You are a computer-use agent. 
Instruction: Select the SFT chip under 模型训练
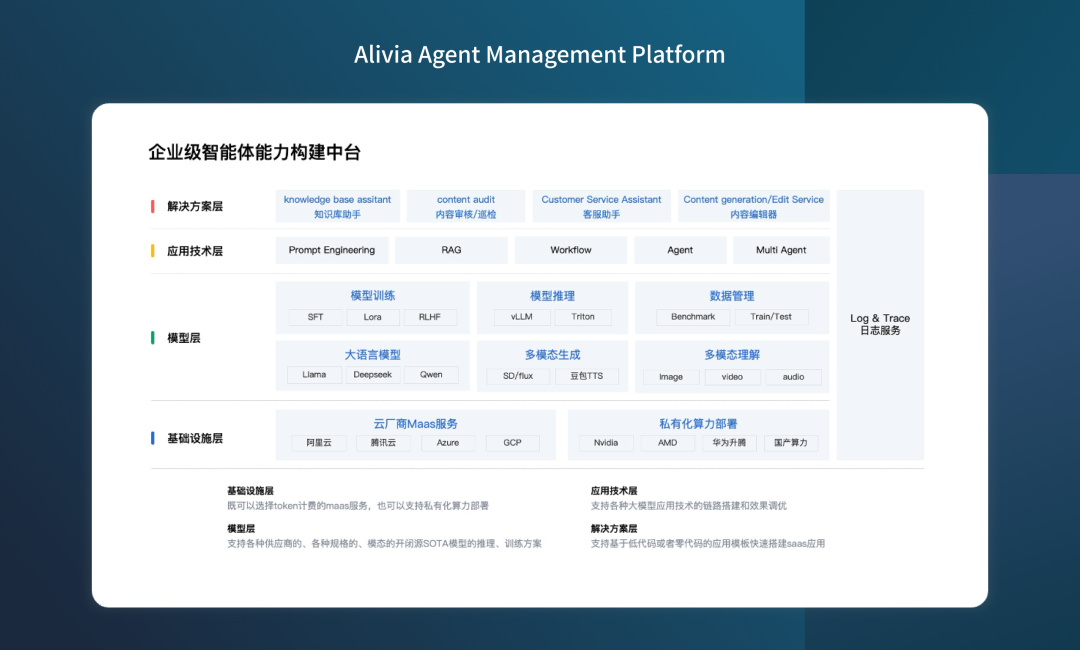point(315,316)
